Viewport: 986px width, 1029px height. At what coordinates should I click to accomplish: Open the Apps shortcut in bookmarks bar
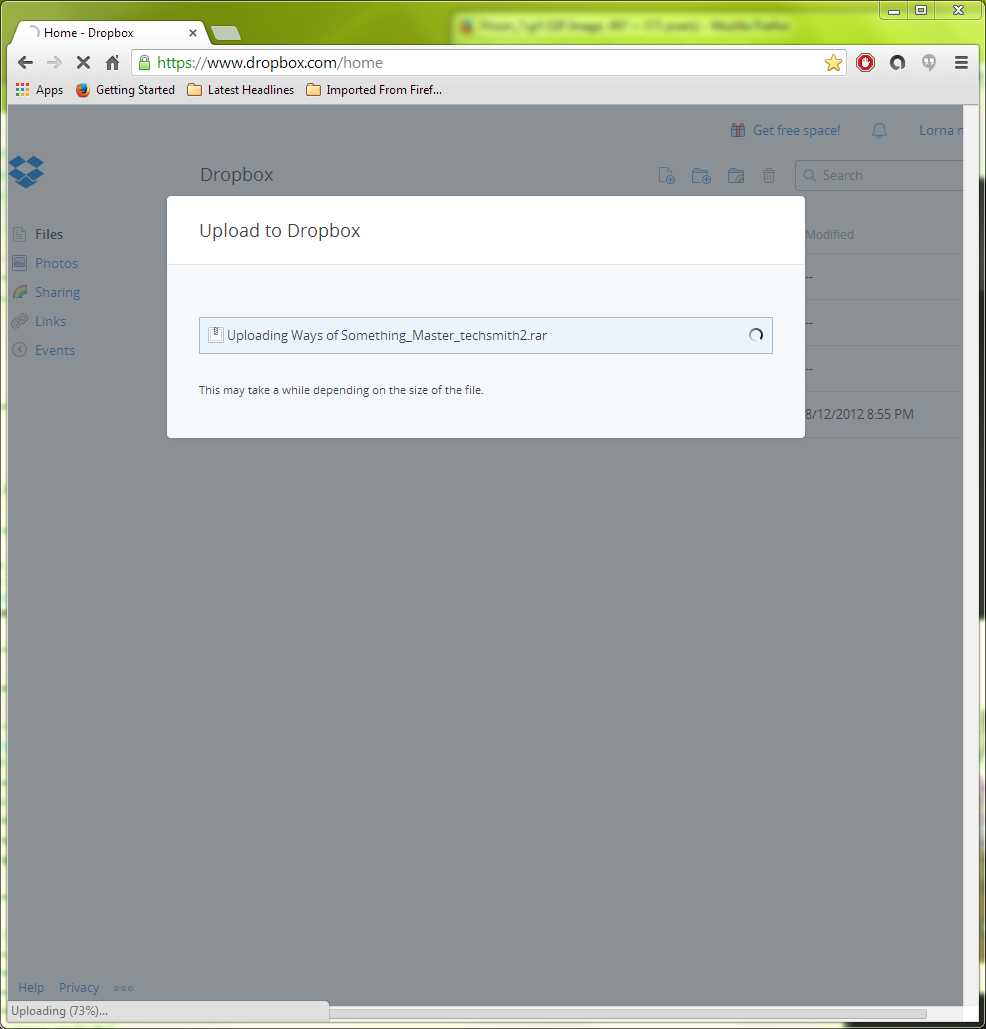[39, 90]
